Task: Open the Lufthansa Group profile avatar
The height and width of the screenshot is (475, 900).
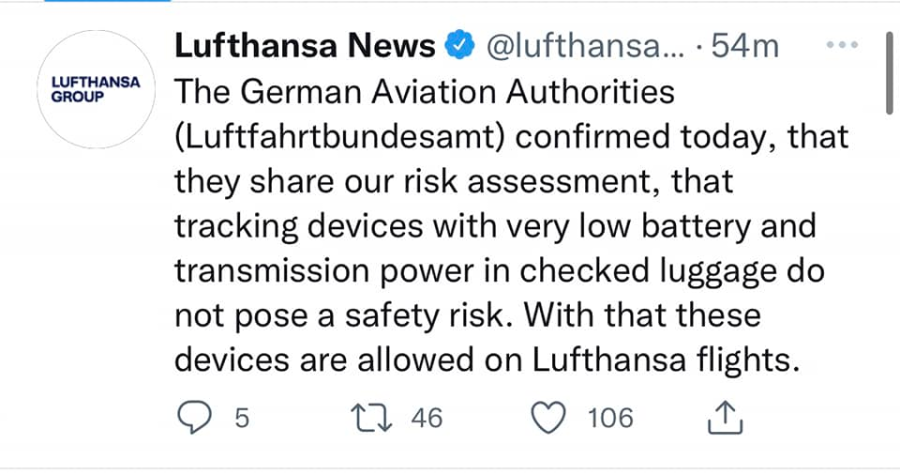Action: pos(97,92)
